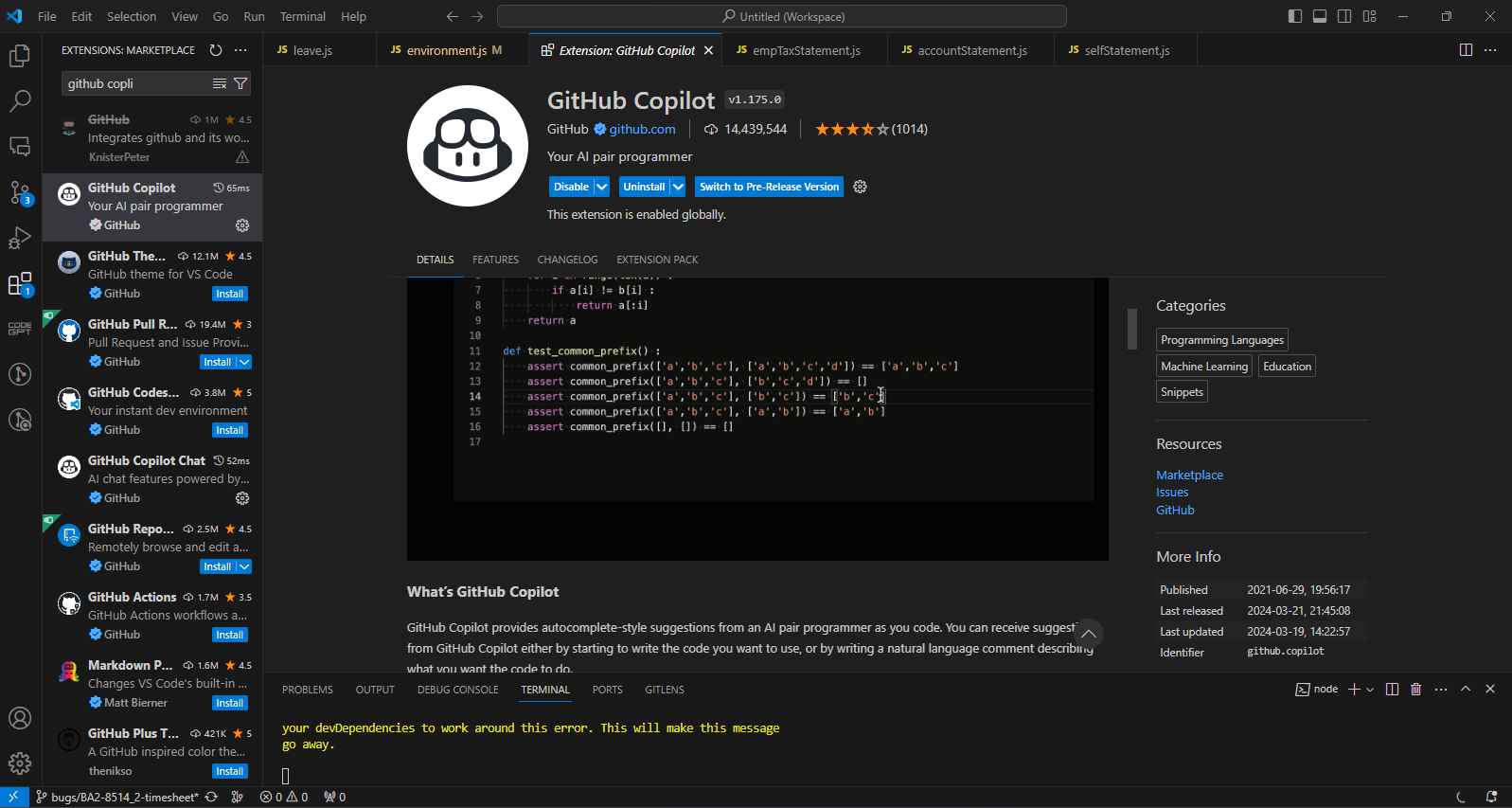Synchronize changes icon in status bar

pos(211,797)
